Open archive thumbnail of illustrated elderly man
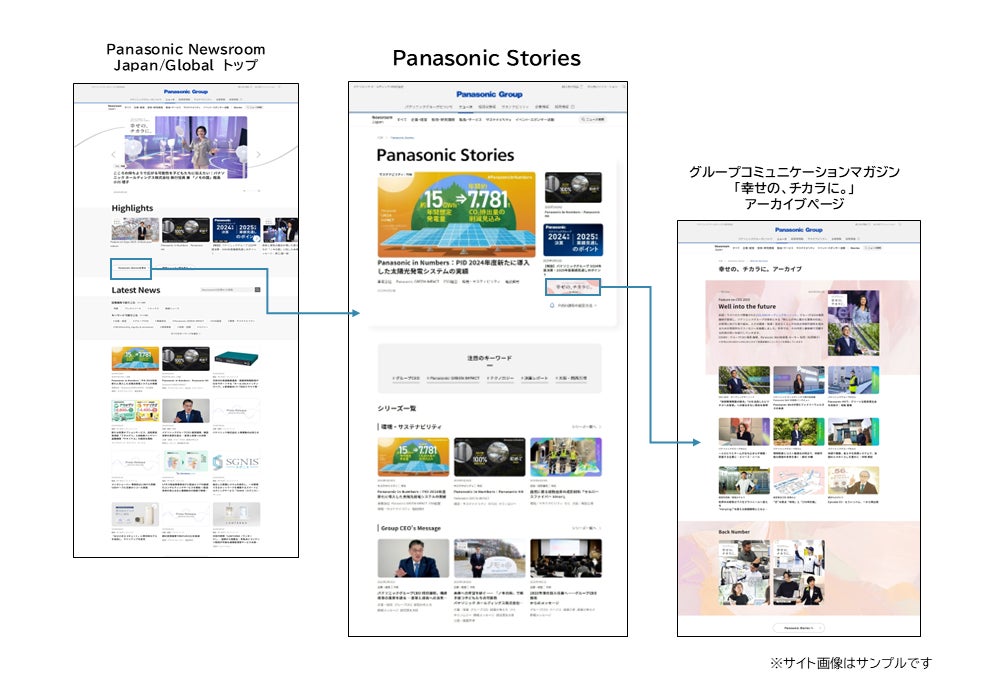This screenshot has width=1000, height=693. tap(853, 481)
